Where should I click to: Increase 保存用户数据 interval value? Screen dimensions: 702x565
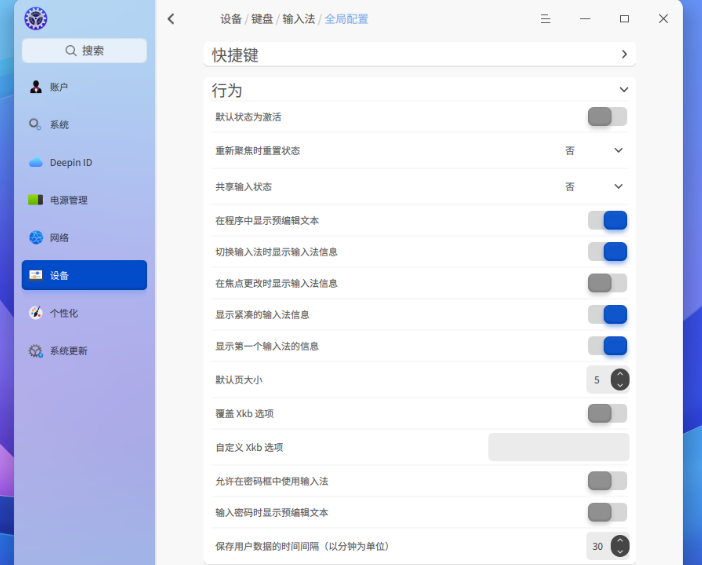[620, 540]
